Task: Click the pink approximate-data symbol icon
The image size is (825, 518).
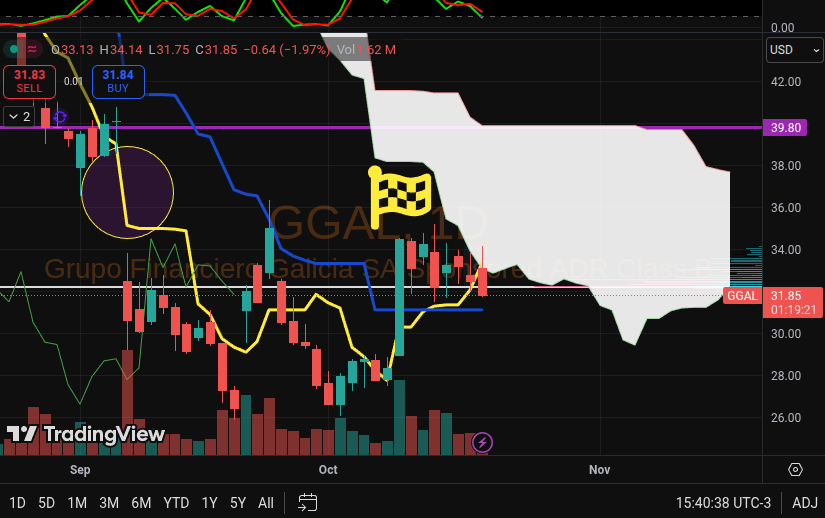Action: coord(32,49)
